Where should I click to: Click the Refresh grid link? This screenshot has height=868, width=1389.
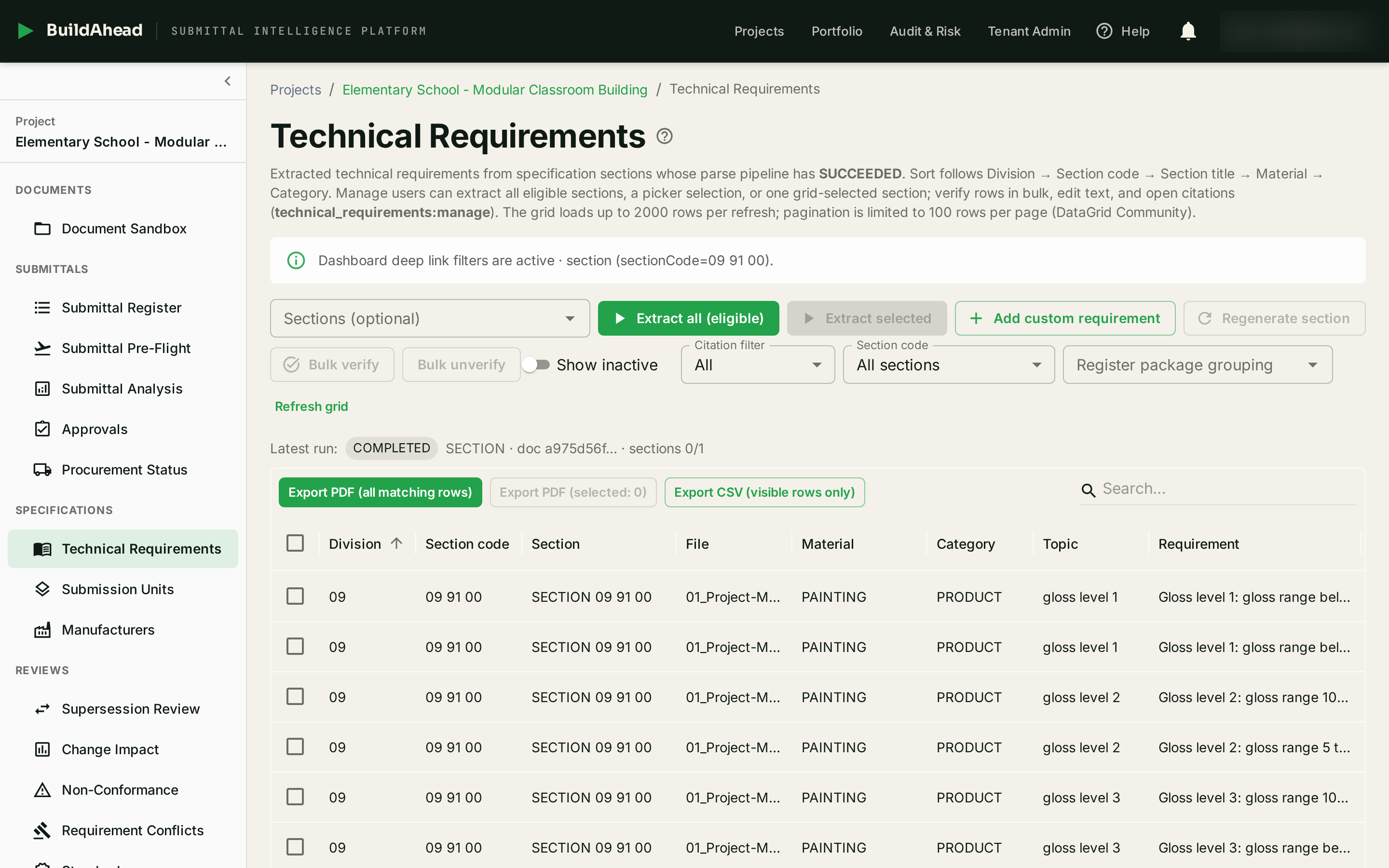coord(311,407)
